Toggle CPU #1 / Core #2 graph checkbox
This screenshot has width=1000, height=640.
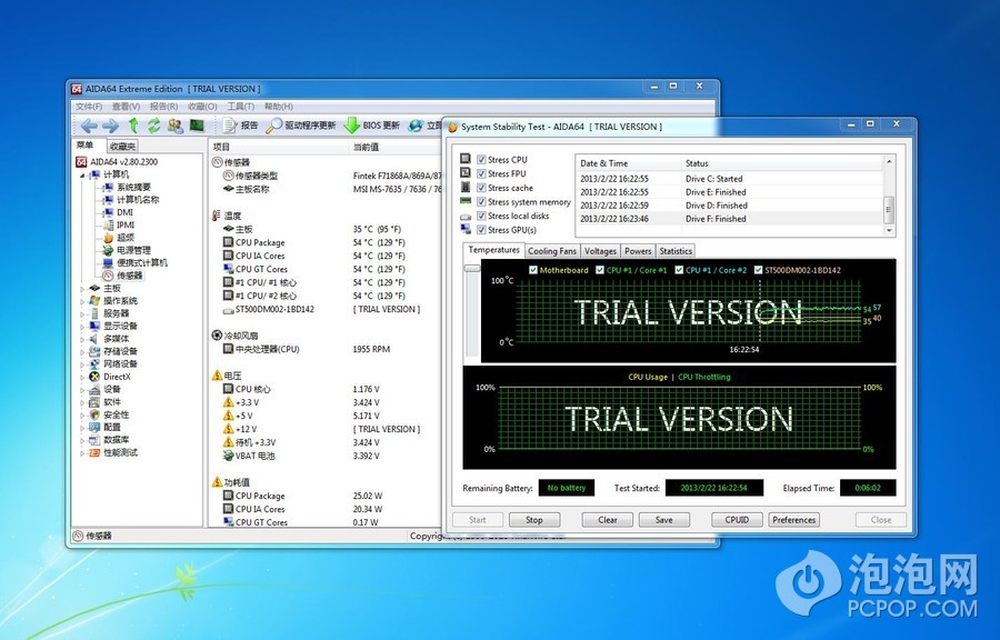coord(679,270)
